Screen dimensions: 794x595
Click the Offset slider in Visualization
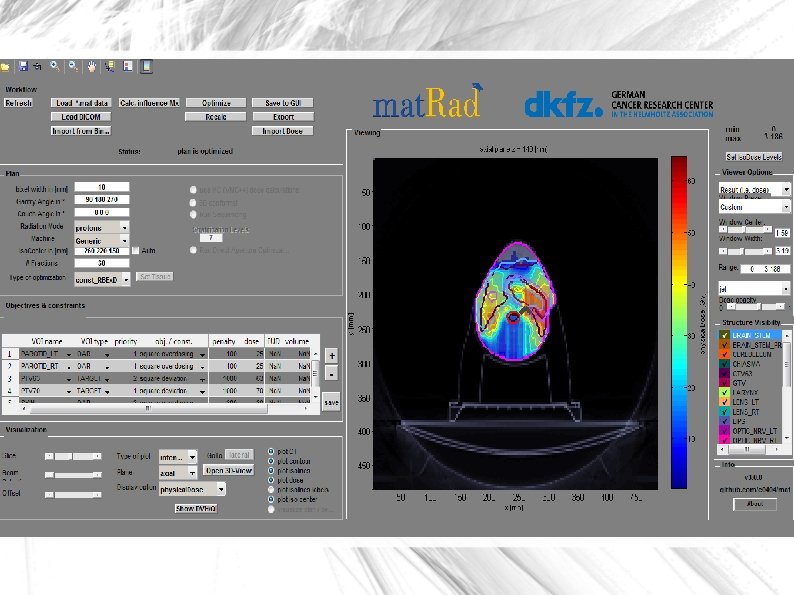click(x=73, y=495)
